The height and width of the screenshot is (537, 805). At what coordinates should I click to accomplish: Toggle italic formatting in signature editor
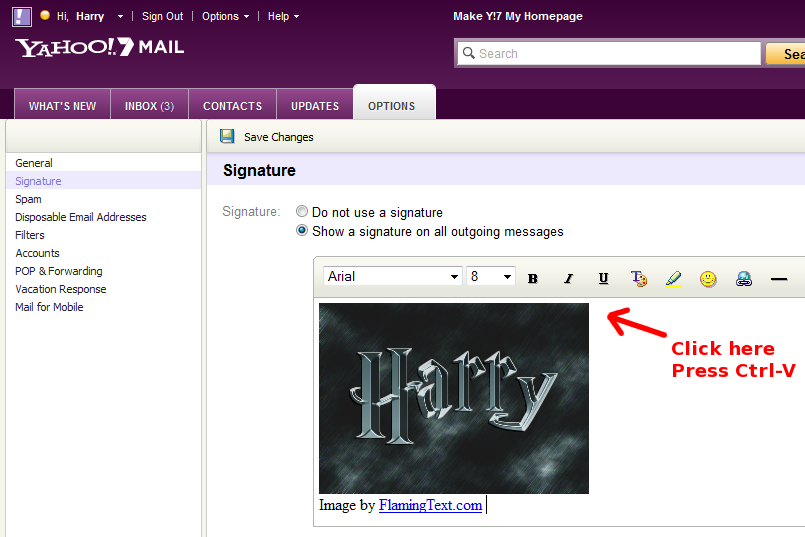[x=568, y=278]
